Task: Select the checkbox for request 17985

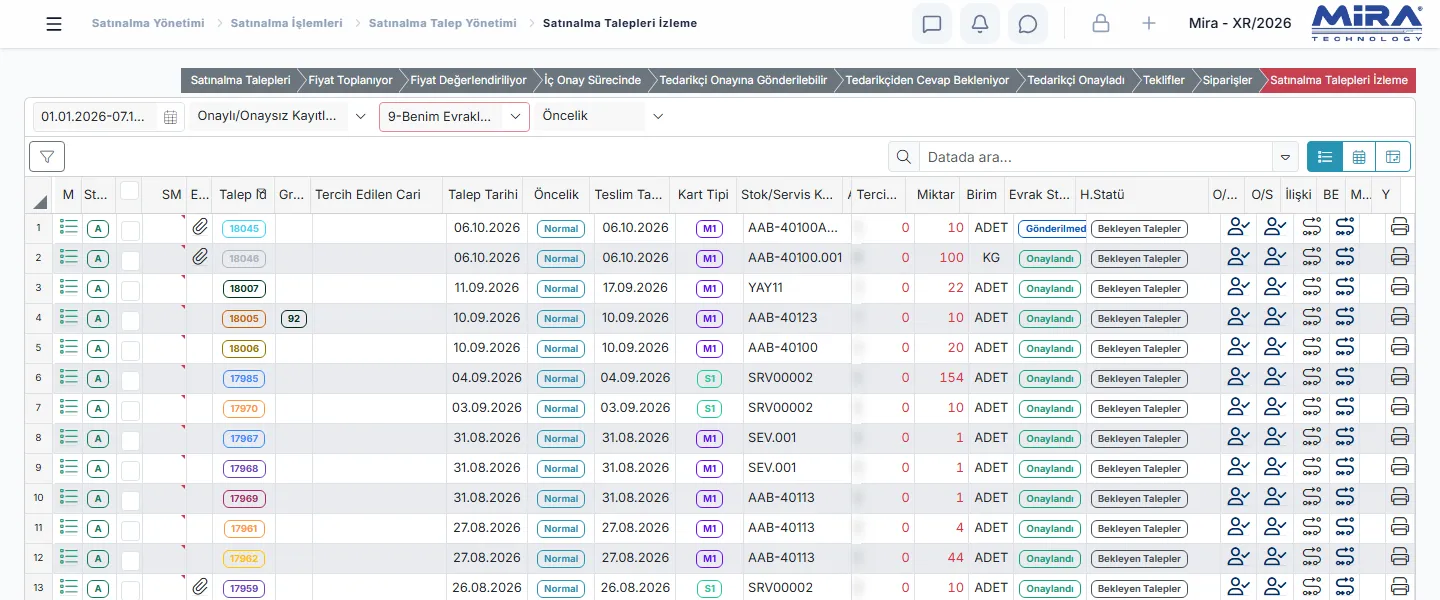Action: tap(130, 380)
